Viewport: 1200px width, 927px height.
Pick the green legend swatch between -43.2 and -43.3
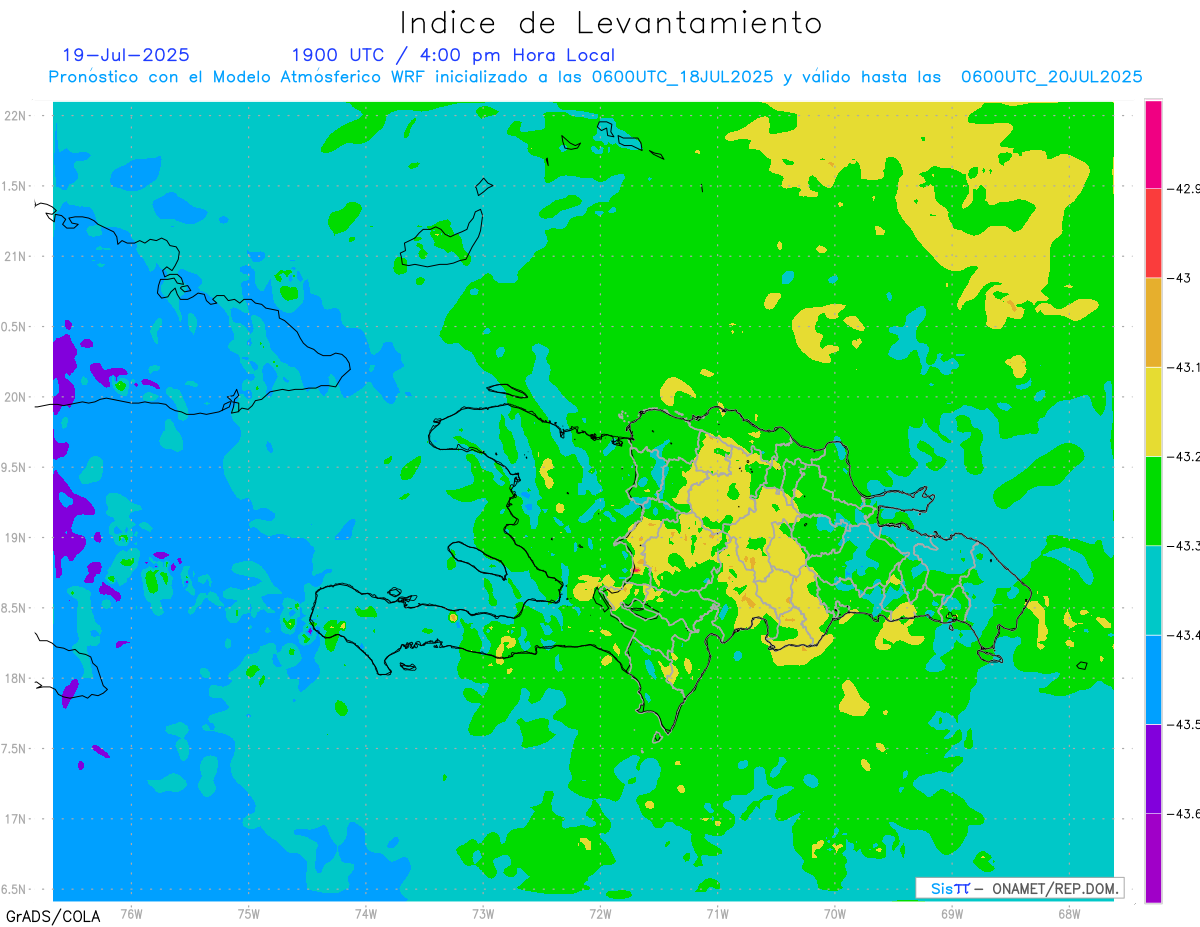pos(1153,501)
